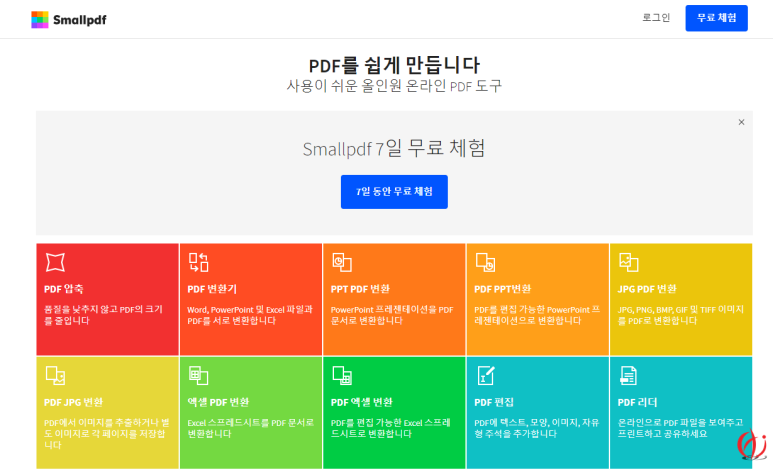Click the 무료 체험 header button
Screen dimensions: 773x470
click(x=716, y=18)
